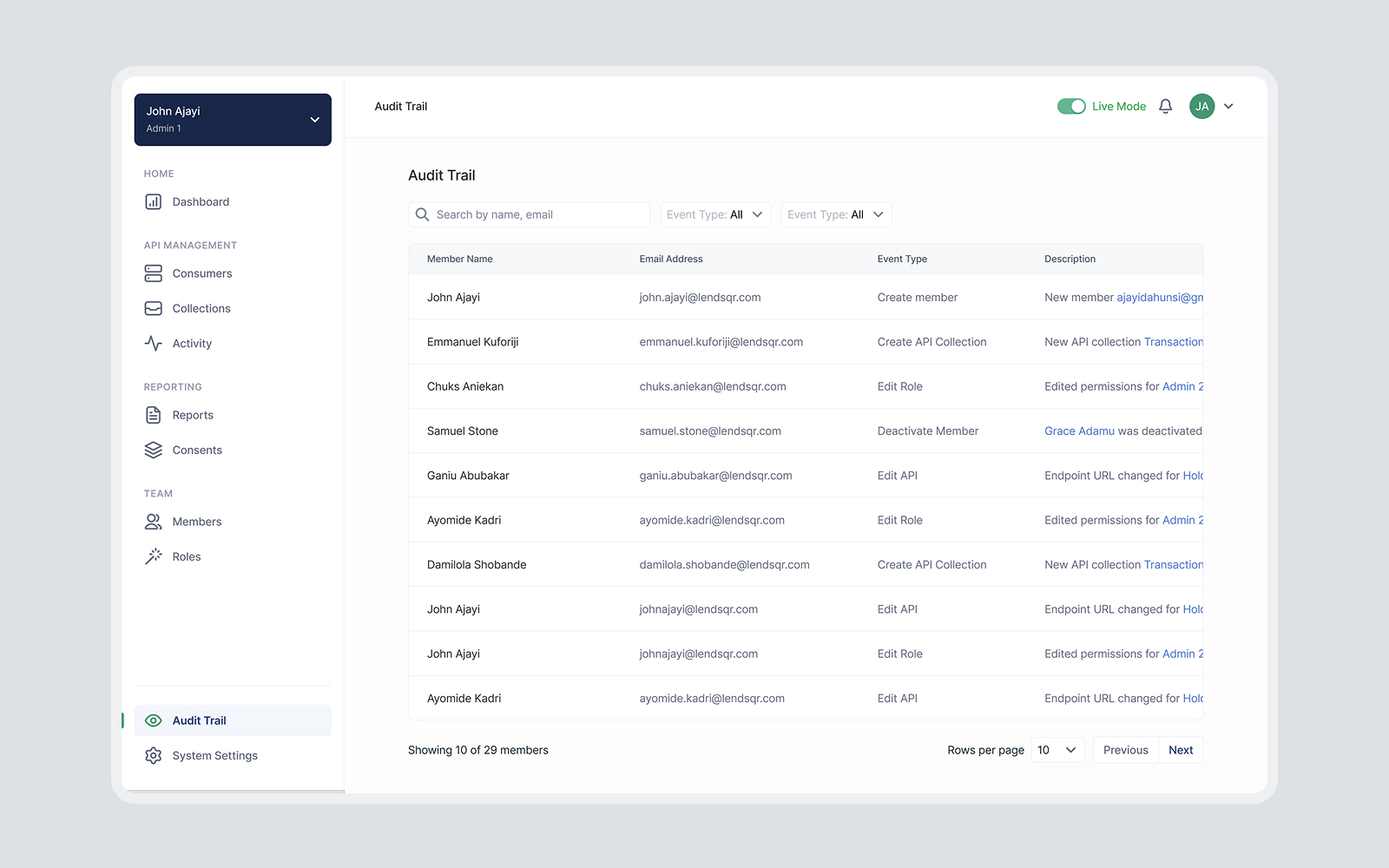Click the JA avatar in the top bar
The height and width of the screenshot is (868, 1389).
(1201, 106)
